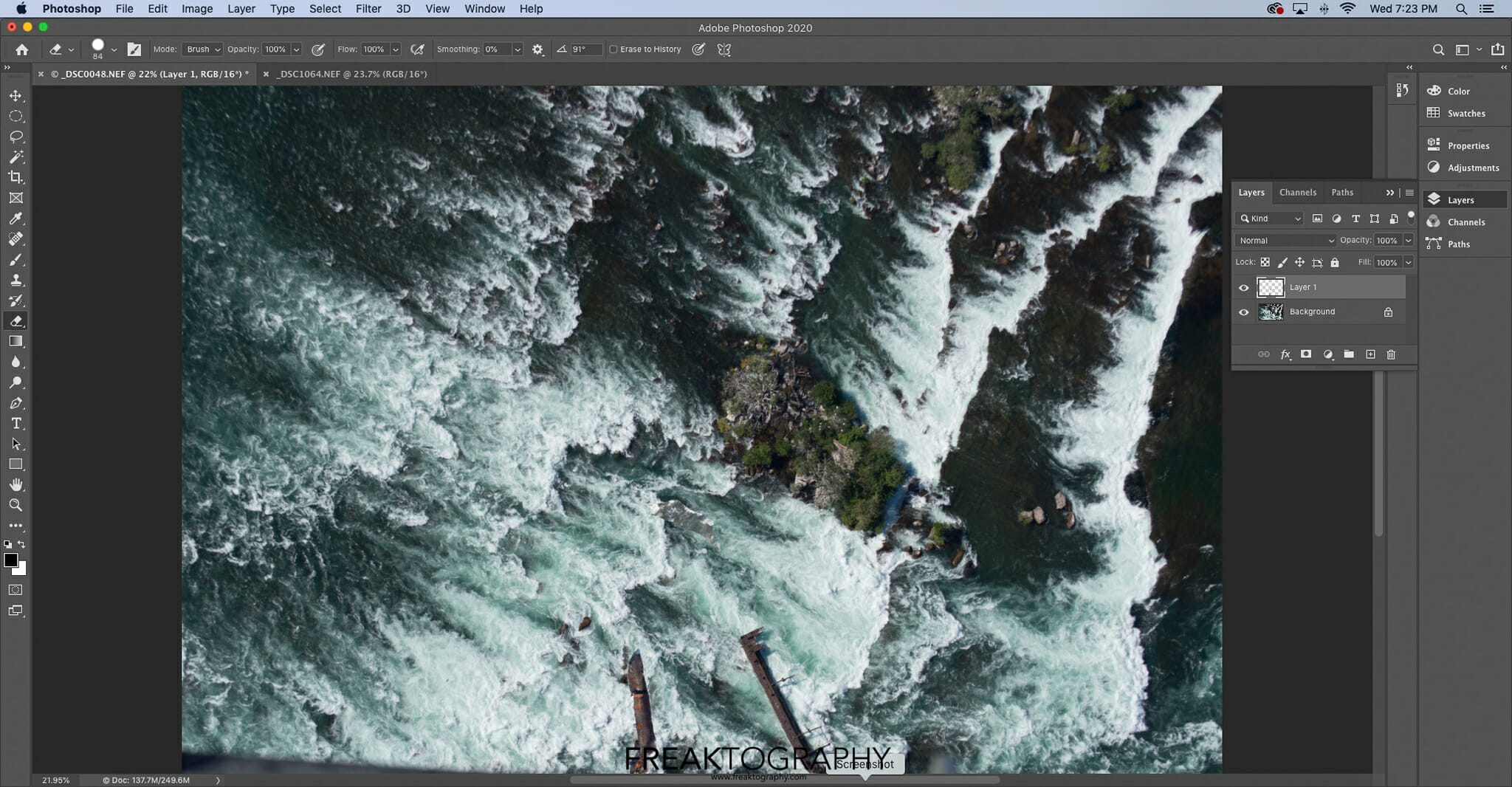Hide Layer 1 using its eye icon
This screenshot has height=787, width=1512.
[x=1244, y=288]
